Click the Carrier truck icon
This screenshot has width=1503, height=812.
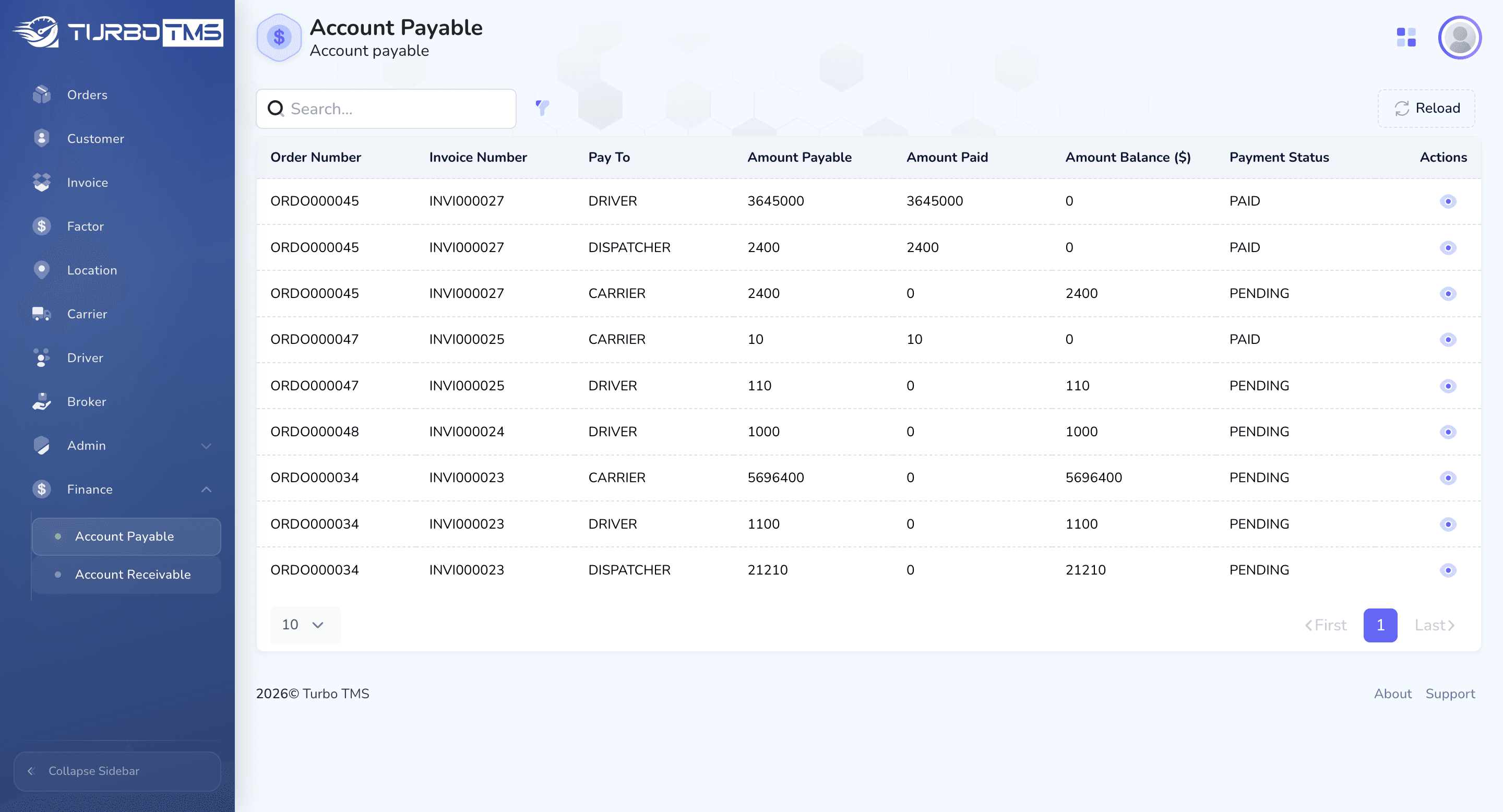pos(41,314)
